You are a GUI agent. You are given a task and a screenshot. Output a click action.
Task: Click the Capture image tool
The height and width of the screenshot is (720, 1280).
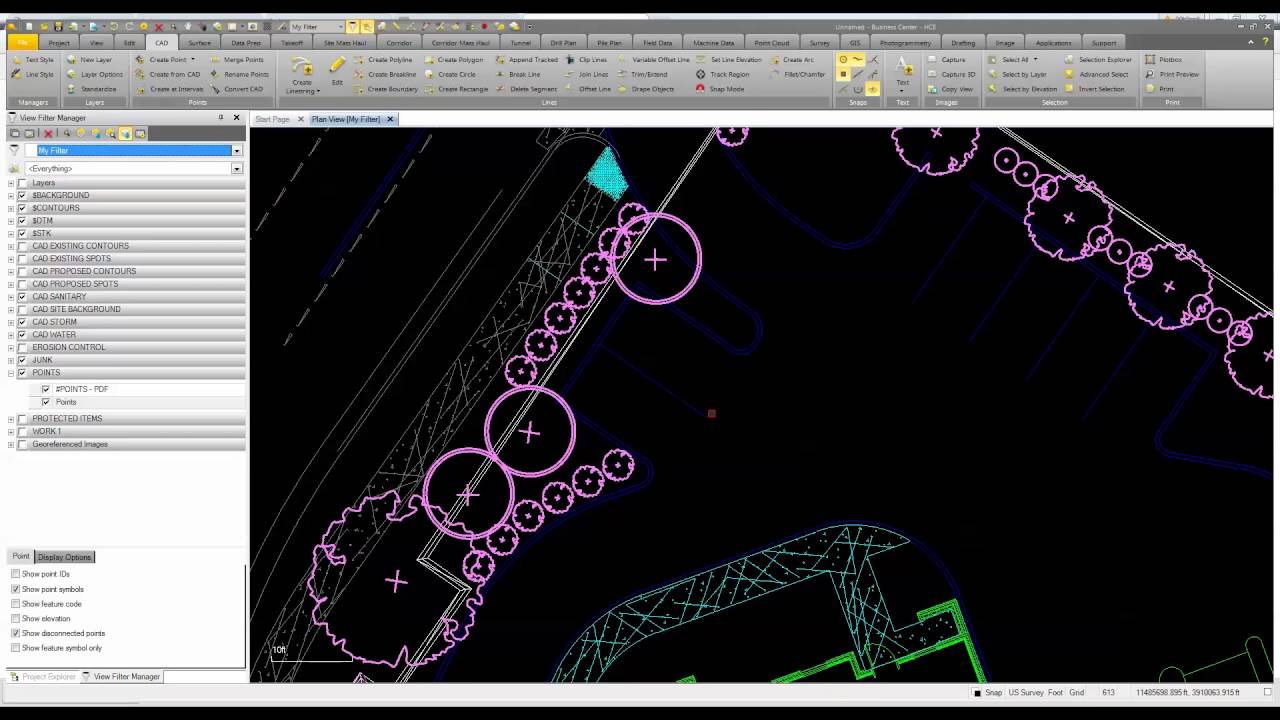tap(946, 59)
